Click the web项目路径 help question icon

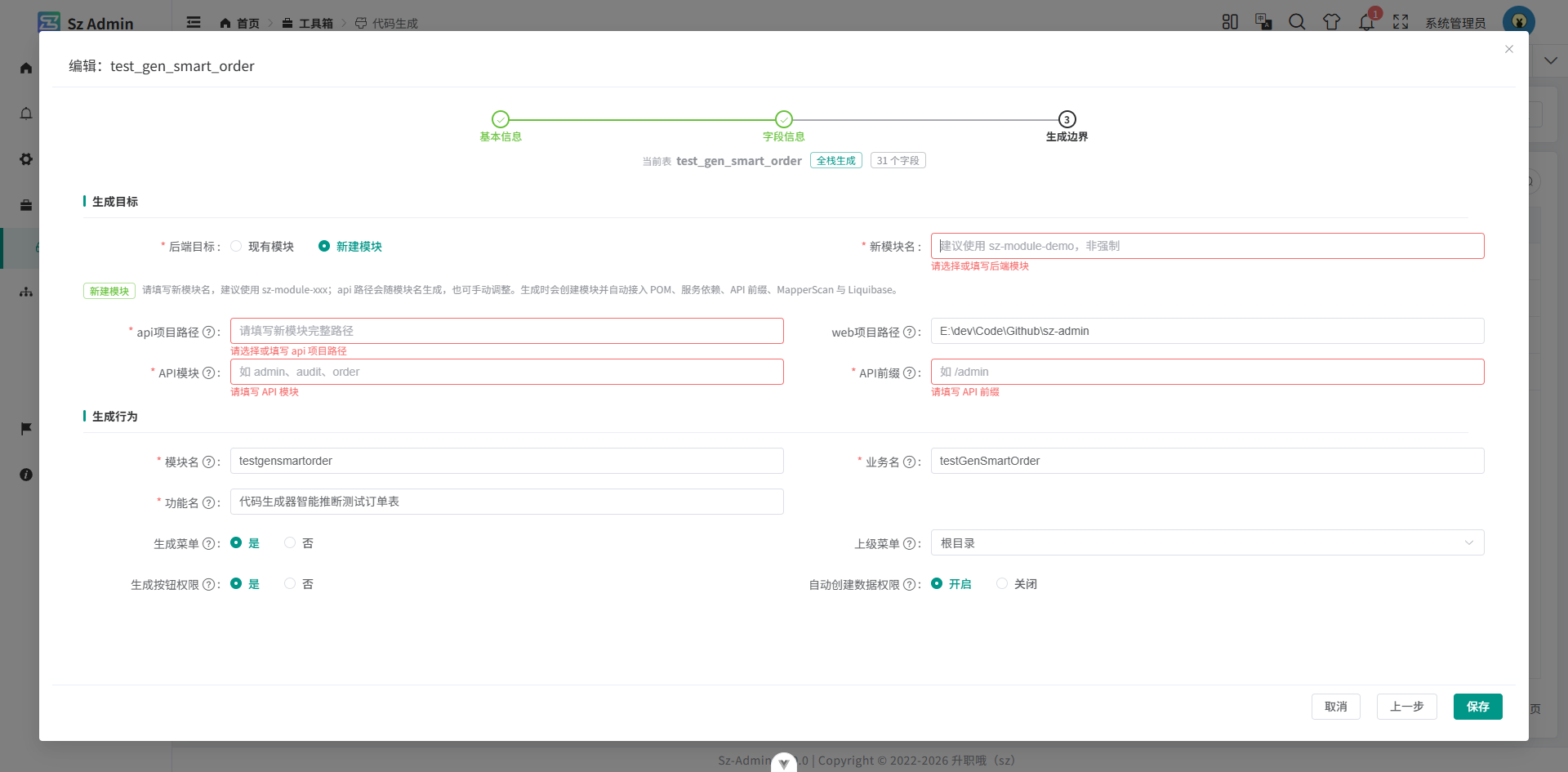(909, 332)
